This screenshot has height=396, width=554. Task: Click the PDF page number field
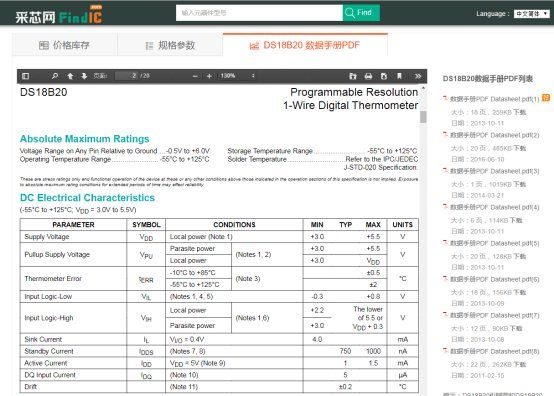pos(127,76)
